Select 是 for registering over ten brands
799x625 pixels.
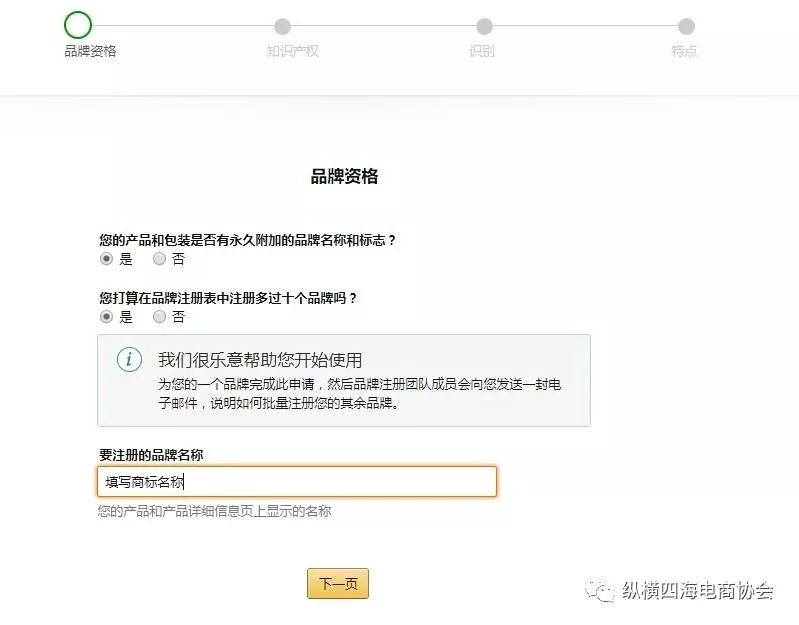click(x=106, y=317)
